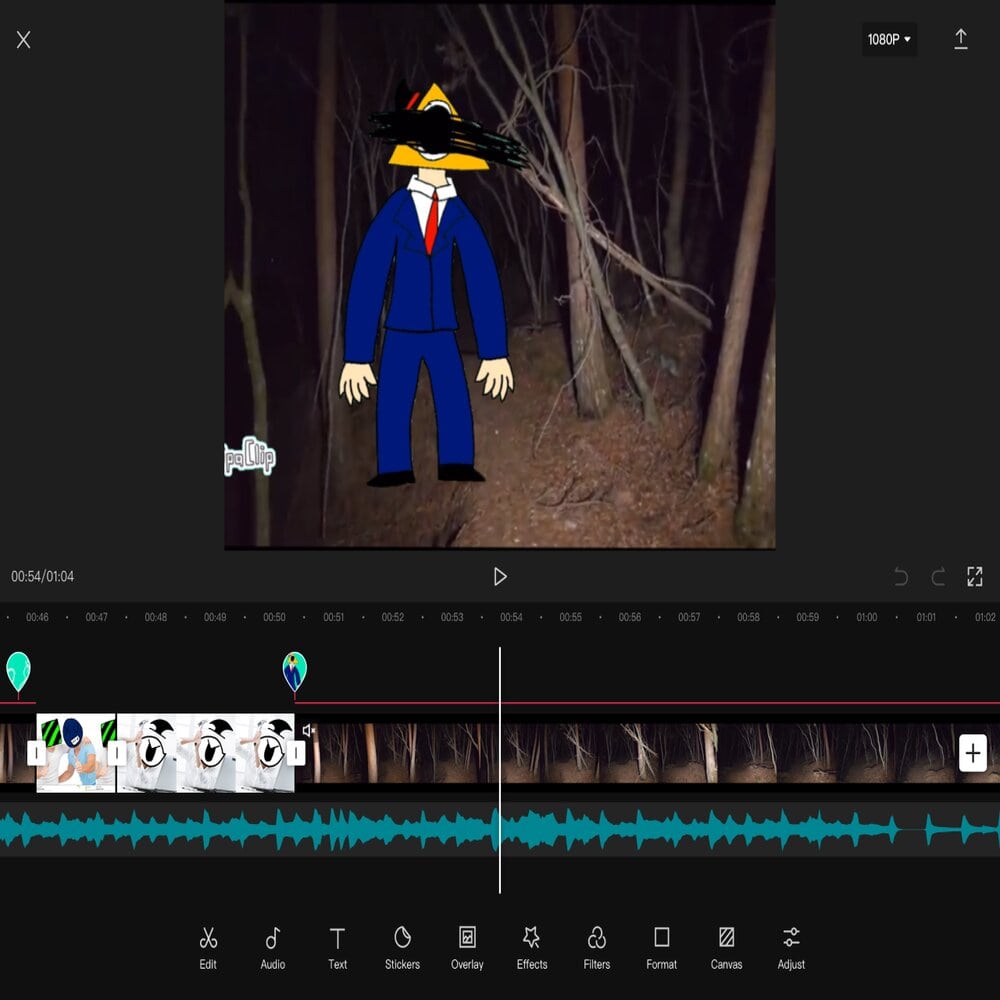Viewport: 1000px width, 1000px height.
Task: Open the Filters tool
Action: coord(597,947)
